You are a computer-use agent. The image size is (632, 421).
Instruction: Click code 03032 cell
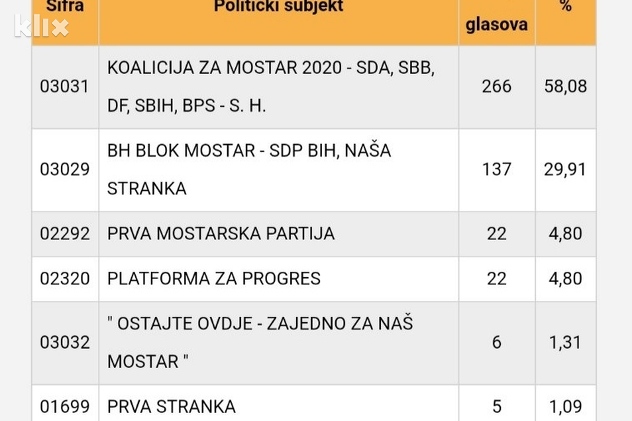(x=65, y=342)
